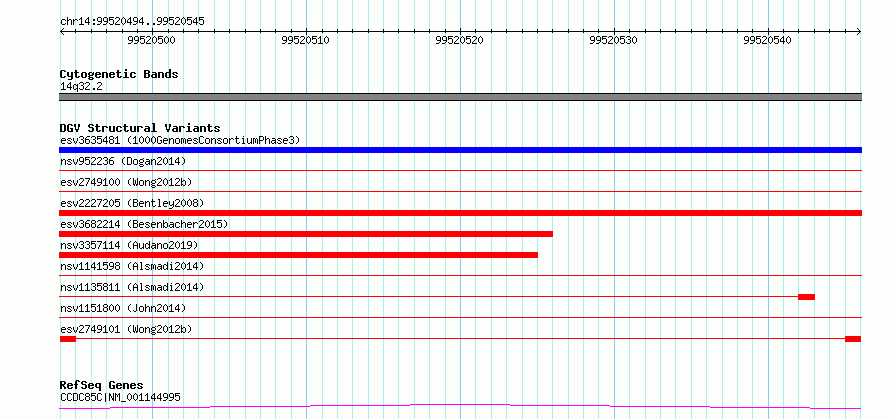890x419 pixels.
Task: Click the chr14:99520494..99520545 coordinate label
Action: click(x=132, y=22)
